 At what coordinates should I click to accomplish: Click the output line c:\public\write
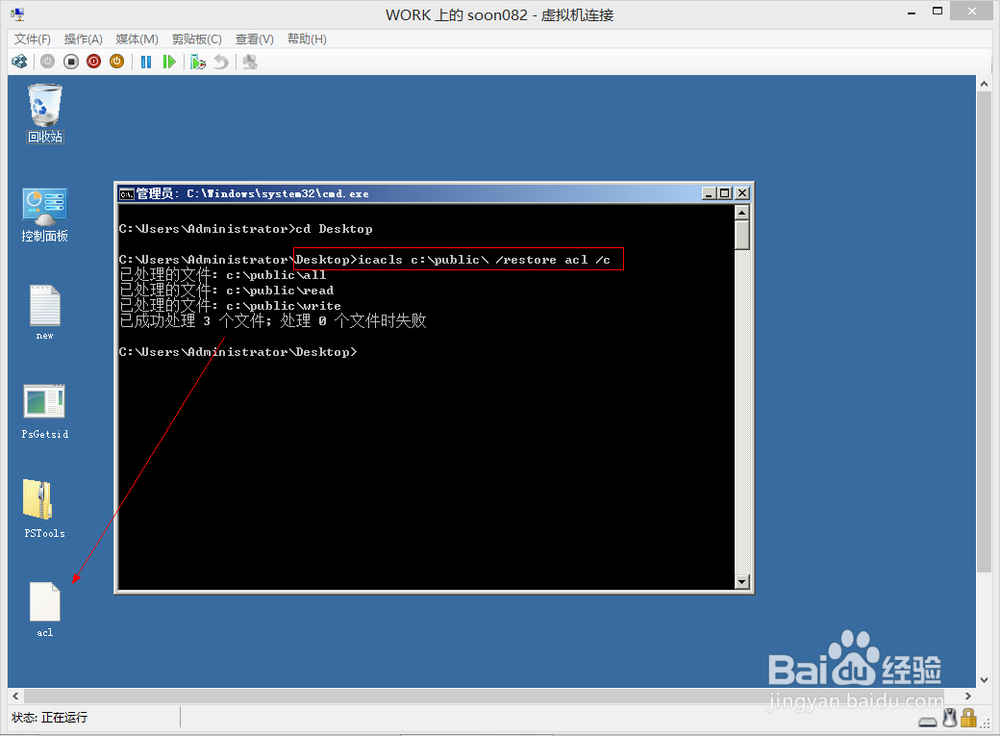pos(230,305)
